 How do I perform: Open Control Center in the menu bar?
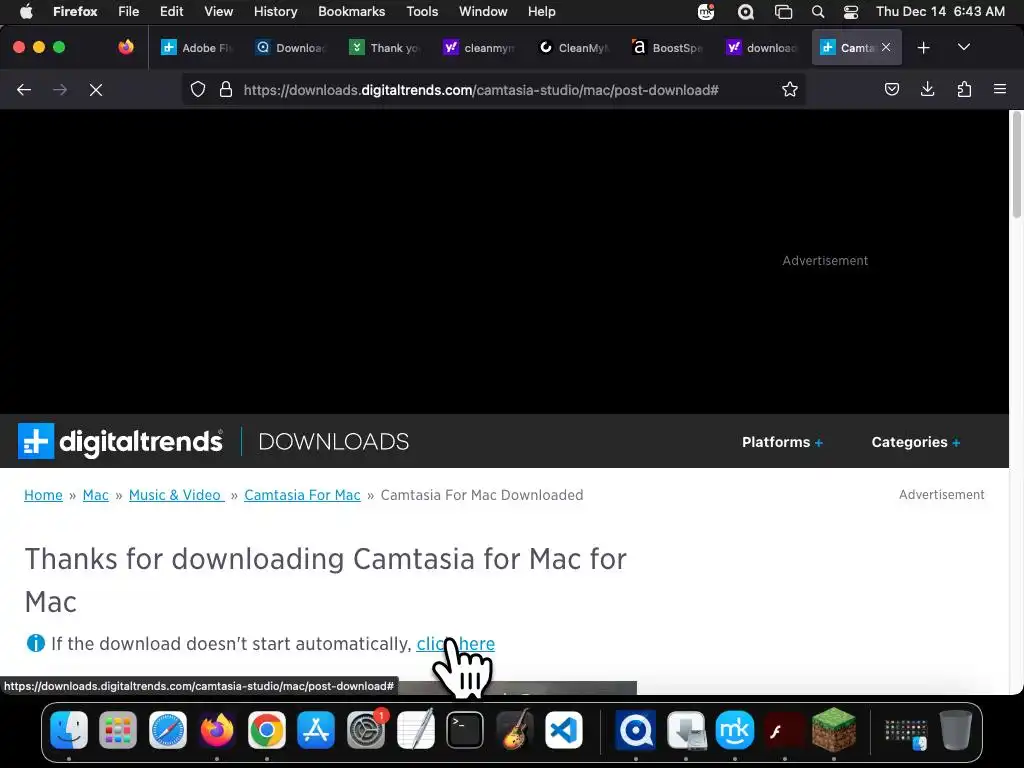[851, 11]
